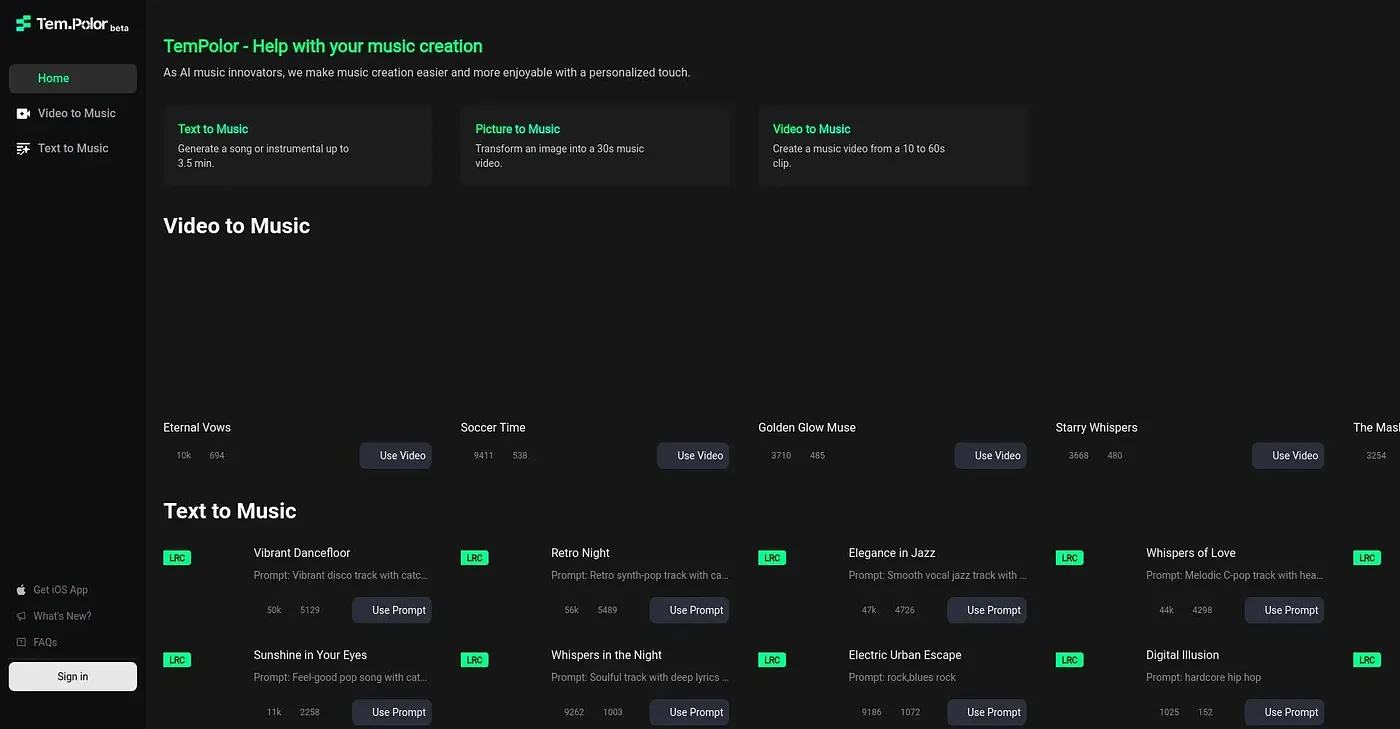Click the question box icon beside FAQs
The height and width of the screenshot is (729, 1400).
(x=22, y=642)
